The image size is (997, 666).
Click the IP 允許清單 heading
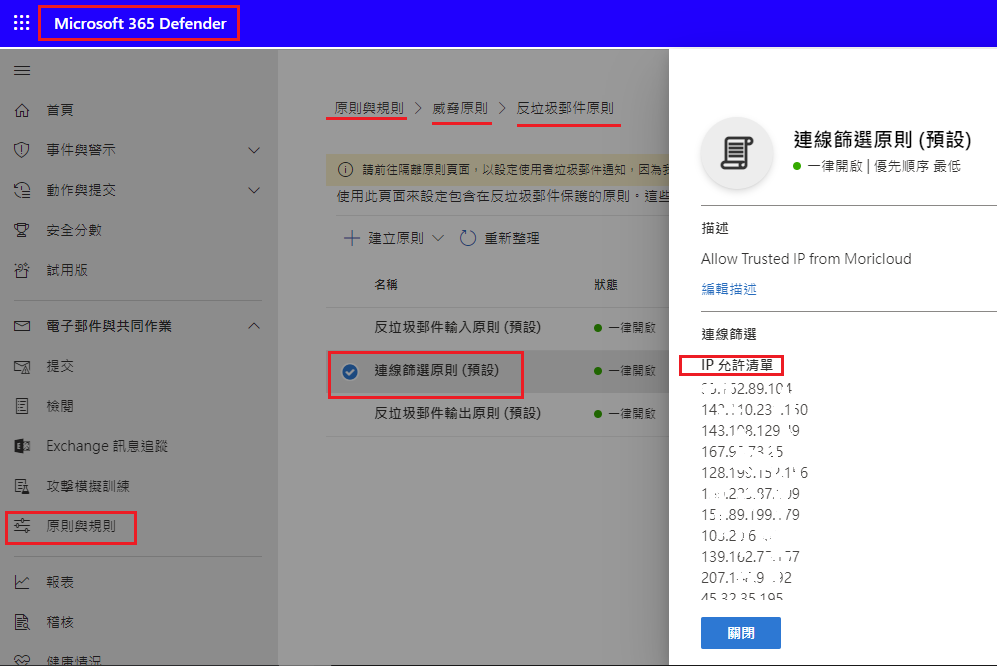click(737, 365)
